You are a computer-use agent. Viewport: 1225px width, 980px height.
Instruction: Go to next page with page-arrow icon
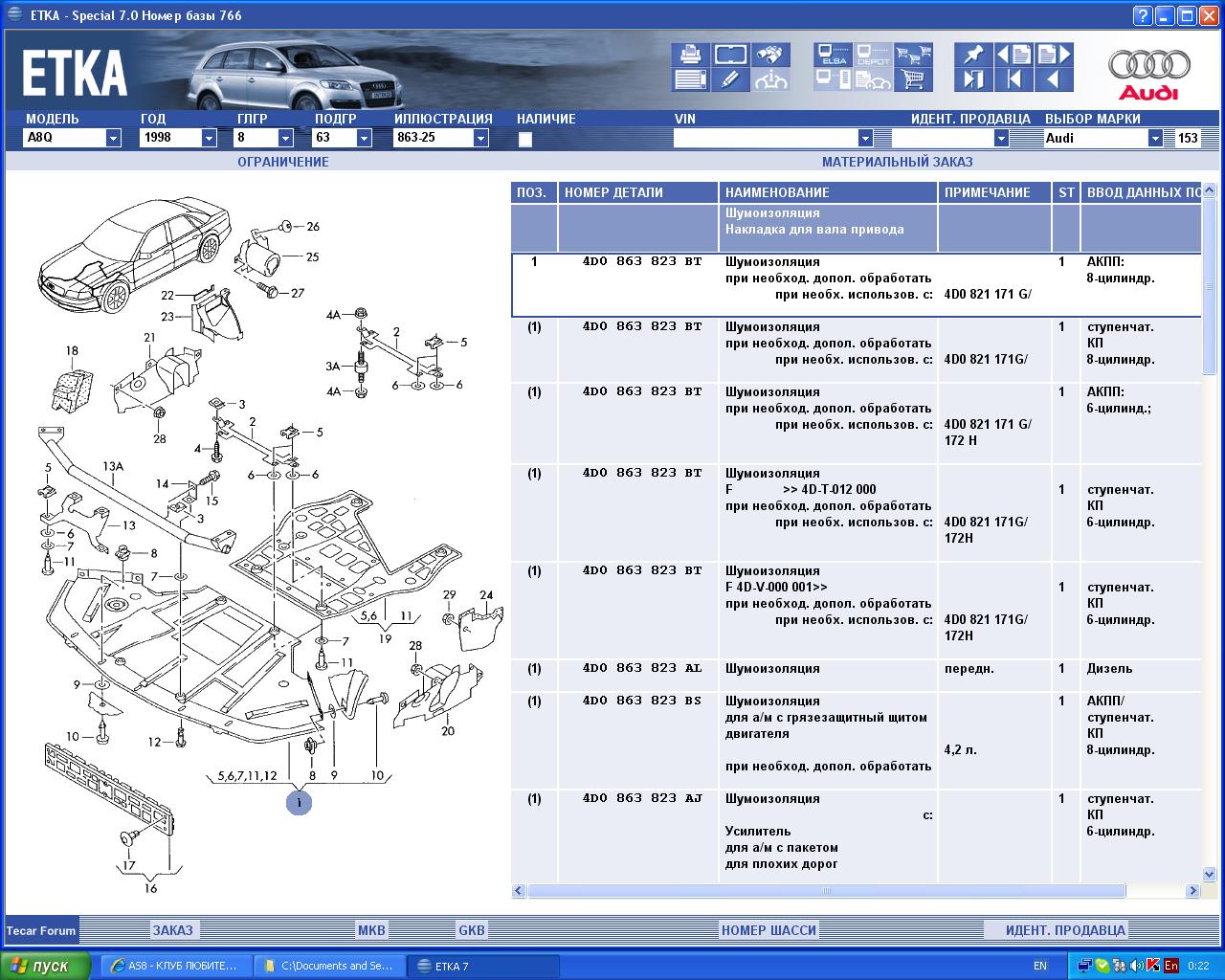pyautogui.click(x=1054, y=55)
